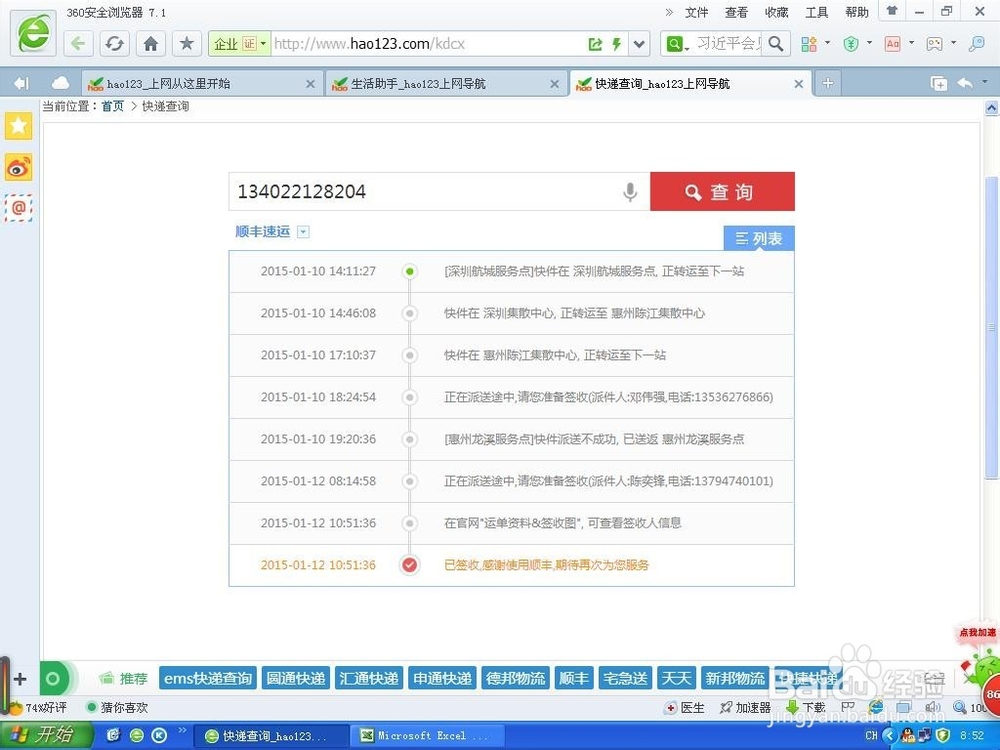Click the plus add button at bottom left
Image resolution: width=1000 pixels, height=750 pixels.
[20, 679]
